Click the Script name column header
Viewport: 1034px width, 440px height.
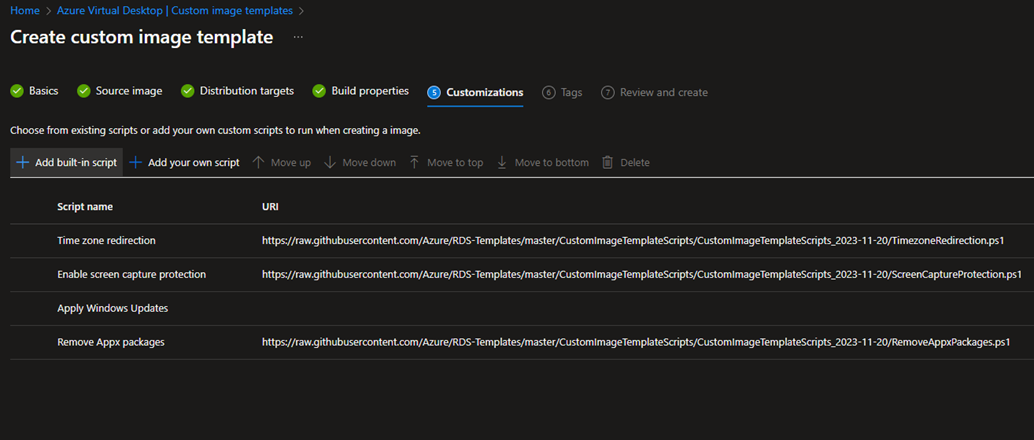point(85,206)
